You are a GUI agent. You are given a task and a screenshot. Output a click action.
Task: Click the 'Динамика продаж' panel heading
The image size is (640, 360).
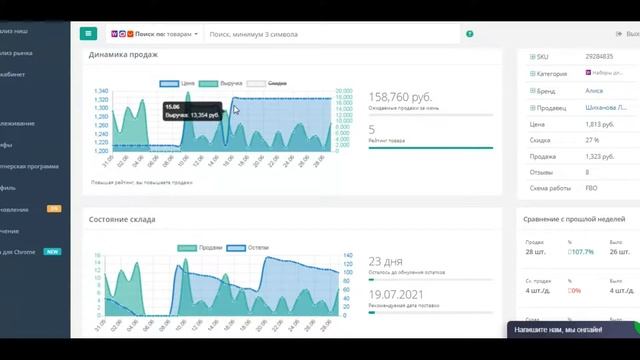pyautogui.click(x=123, y=55)
